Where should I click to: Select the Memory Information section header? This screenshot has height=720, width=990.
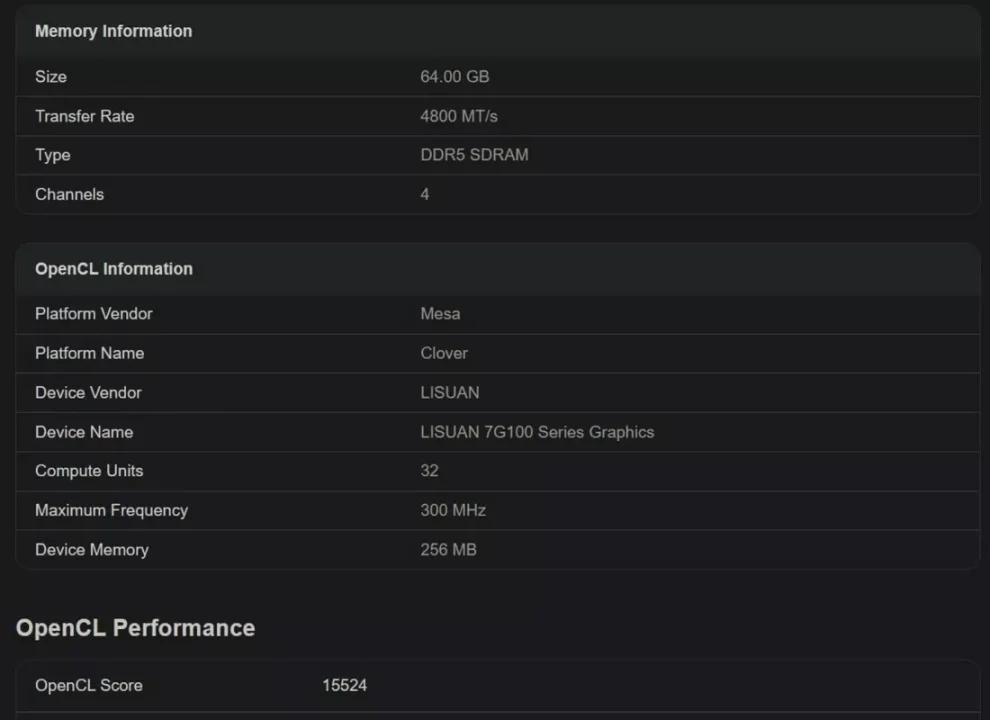[x=113, y=31]
